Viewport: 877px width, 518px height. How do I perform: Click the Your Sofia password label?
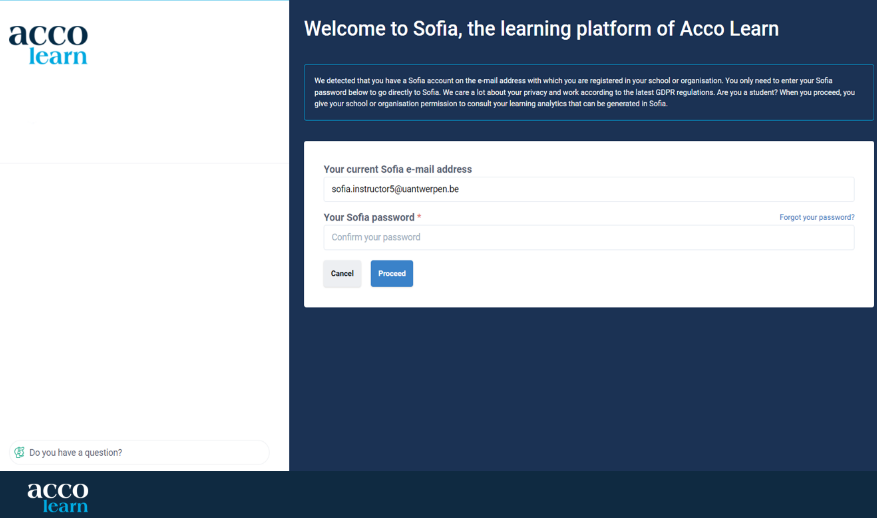point(369,217)
